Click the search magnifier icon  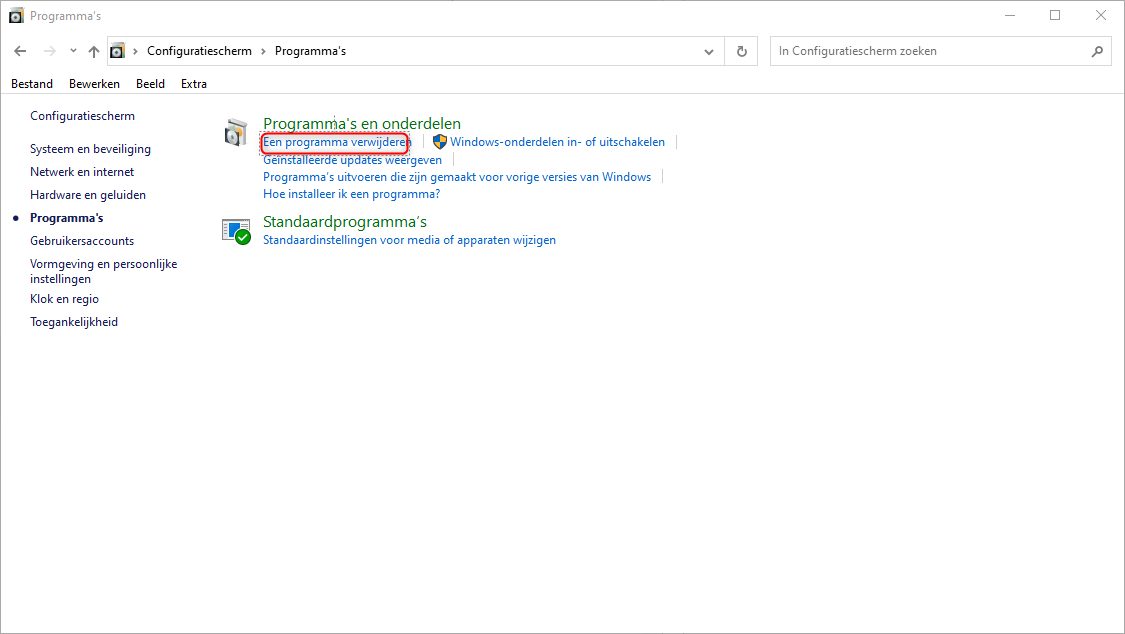tap(1097, 52)
